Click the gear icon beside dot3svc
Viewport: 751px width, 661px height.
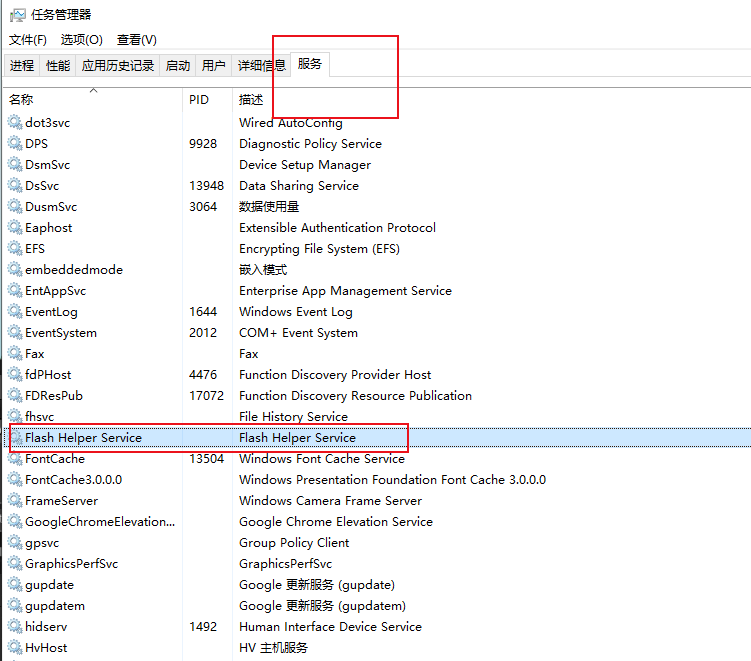(x=15, y=123)
